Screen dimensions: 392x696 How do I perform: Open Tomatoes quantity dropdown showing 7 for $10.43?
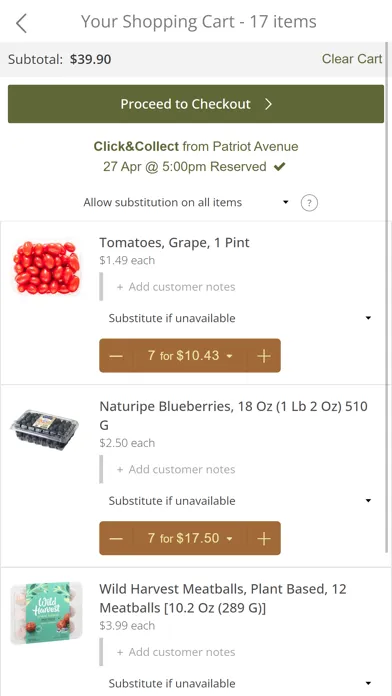pos(190,356)
